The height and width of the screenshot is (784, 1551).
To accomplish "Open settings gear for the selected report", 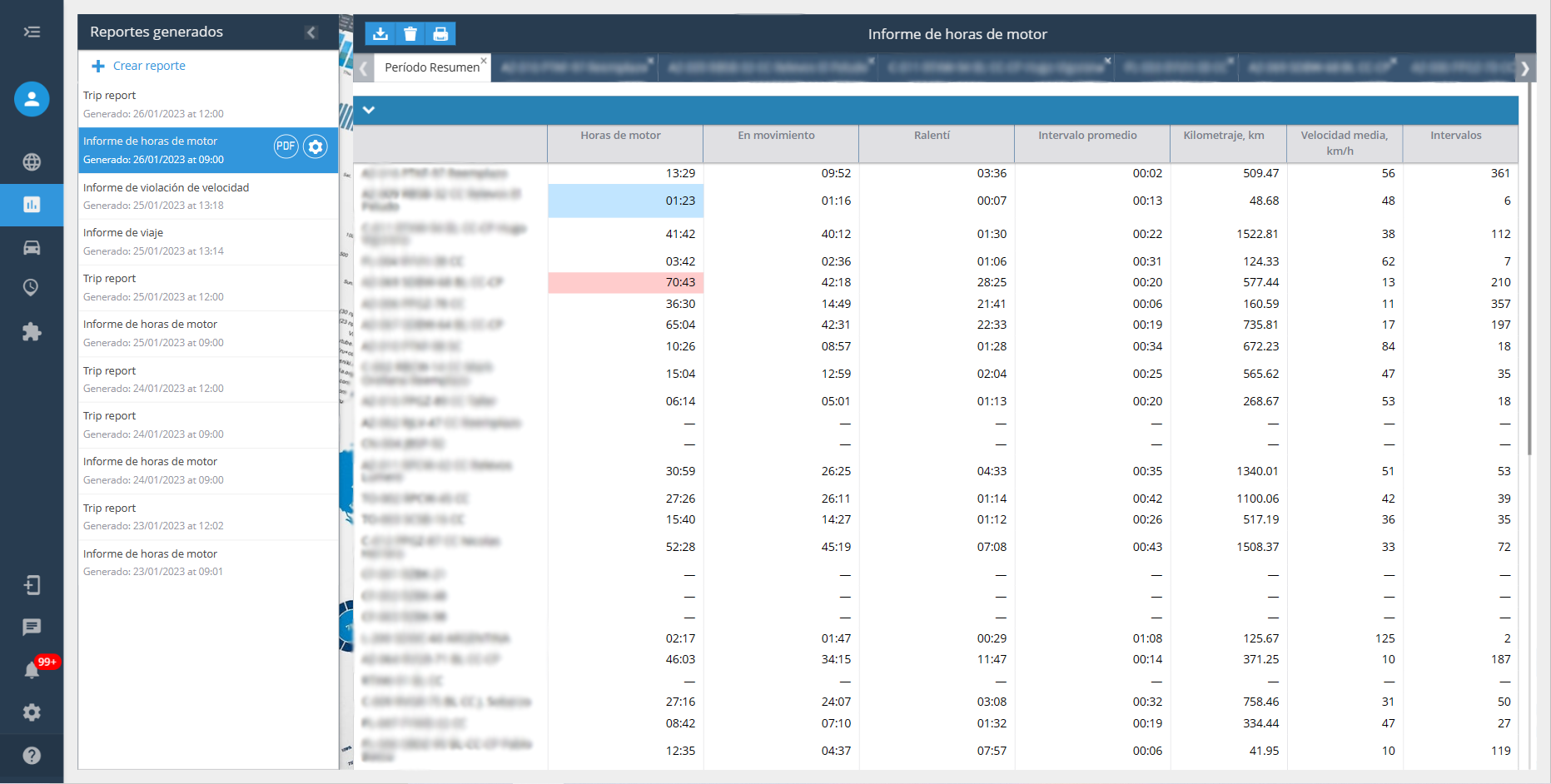I will tap(315, 146).
